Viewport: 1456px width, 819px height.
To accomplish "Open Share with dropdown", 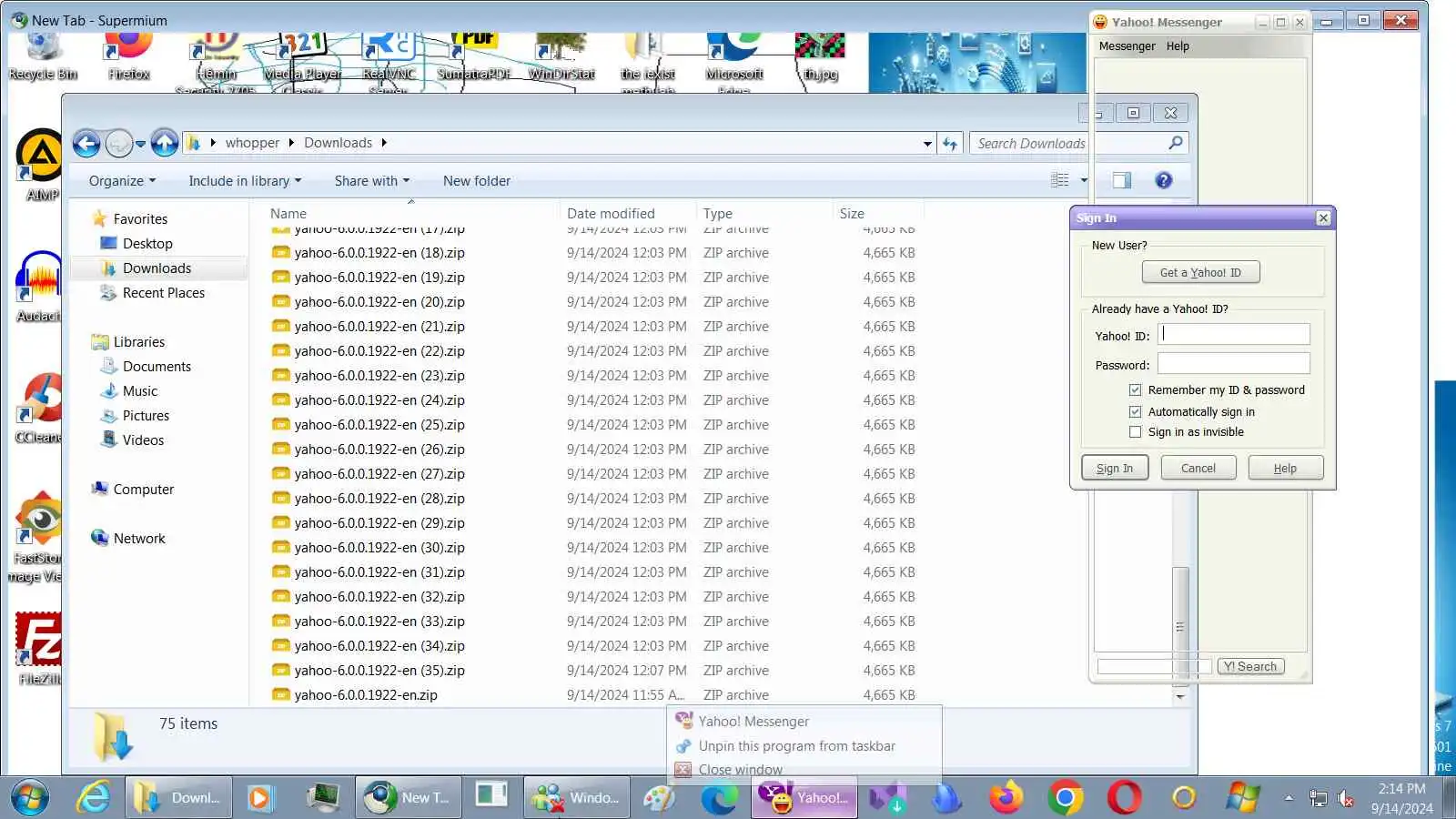I will point(371,180).
